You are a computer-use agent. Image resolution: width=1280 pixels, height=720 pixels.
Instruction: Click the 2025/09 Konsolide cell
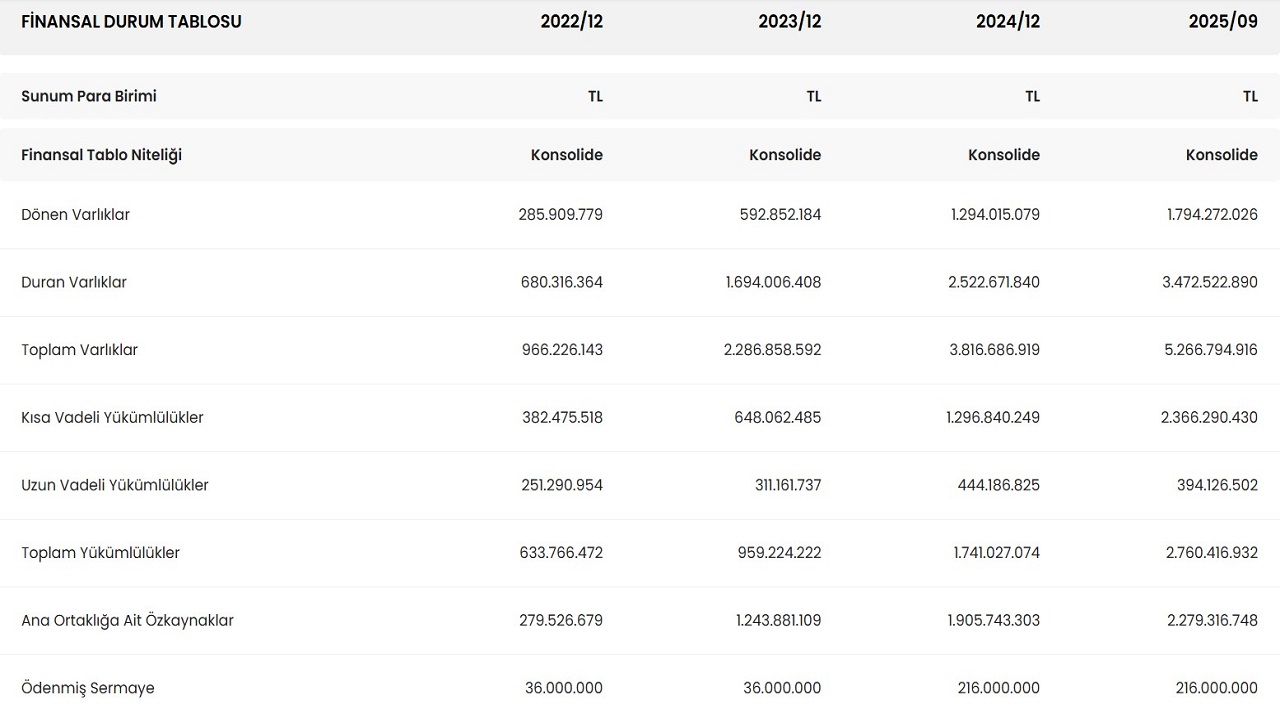[x=1221, y=155]
